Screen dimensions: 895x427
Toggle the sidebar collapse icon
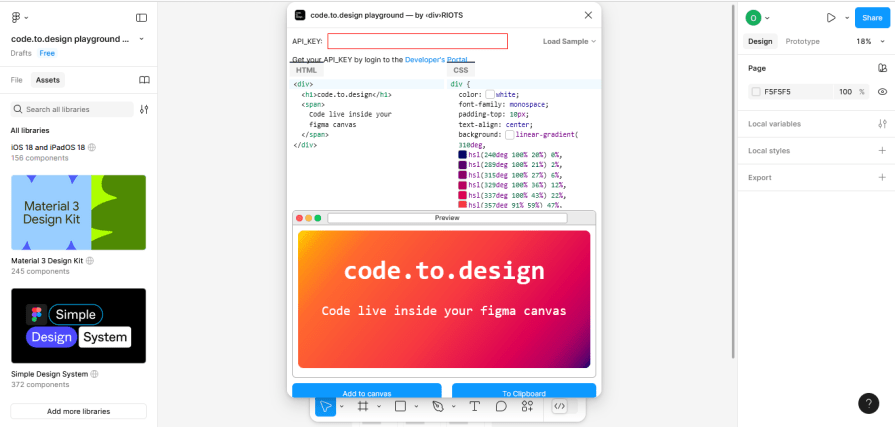[142, 18]
